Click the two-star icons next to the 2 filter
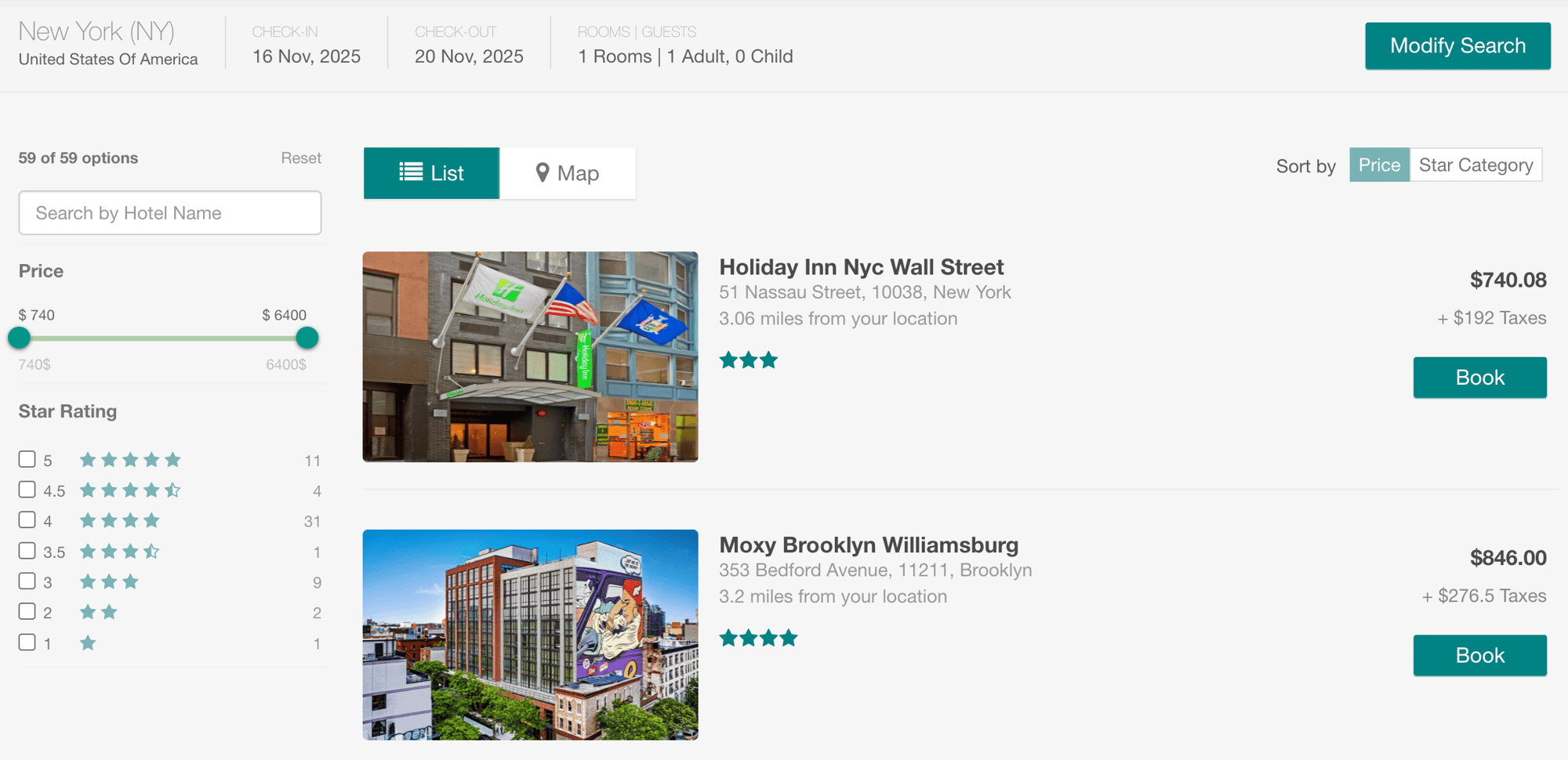 (x=98, y=612)
